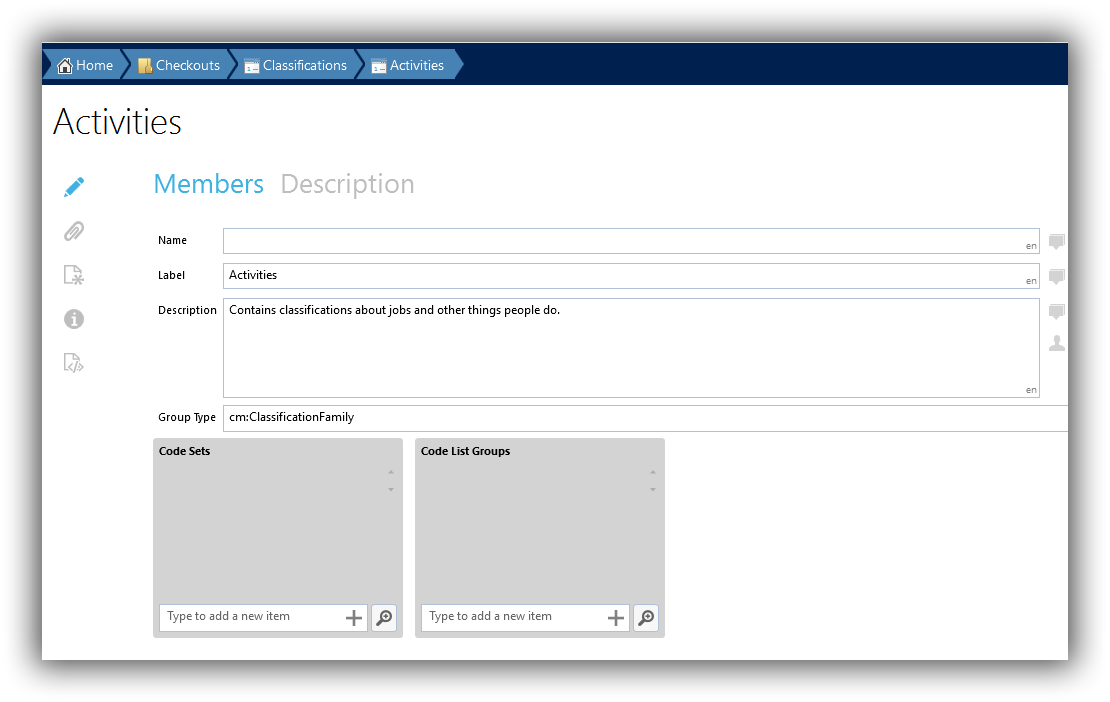The image size is (1110, 702).
Task: Click the person icon next to Description
Action: coord(1056,343)
